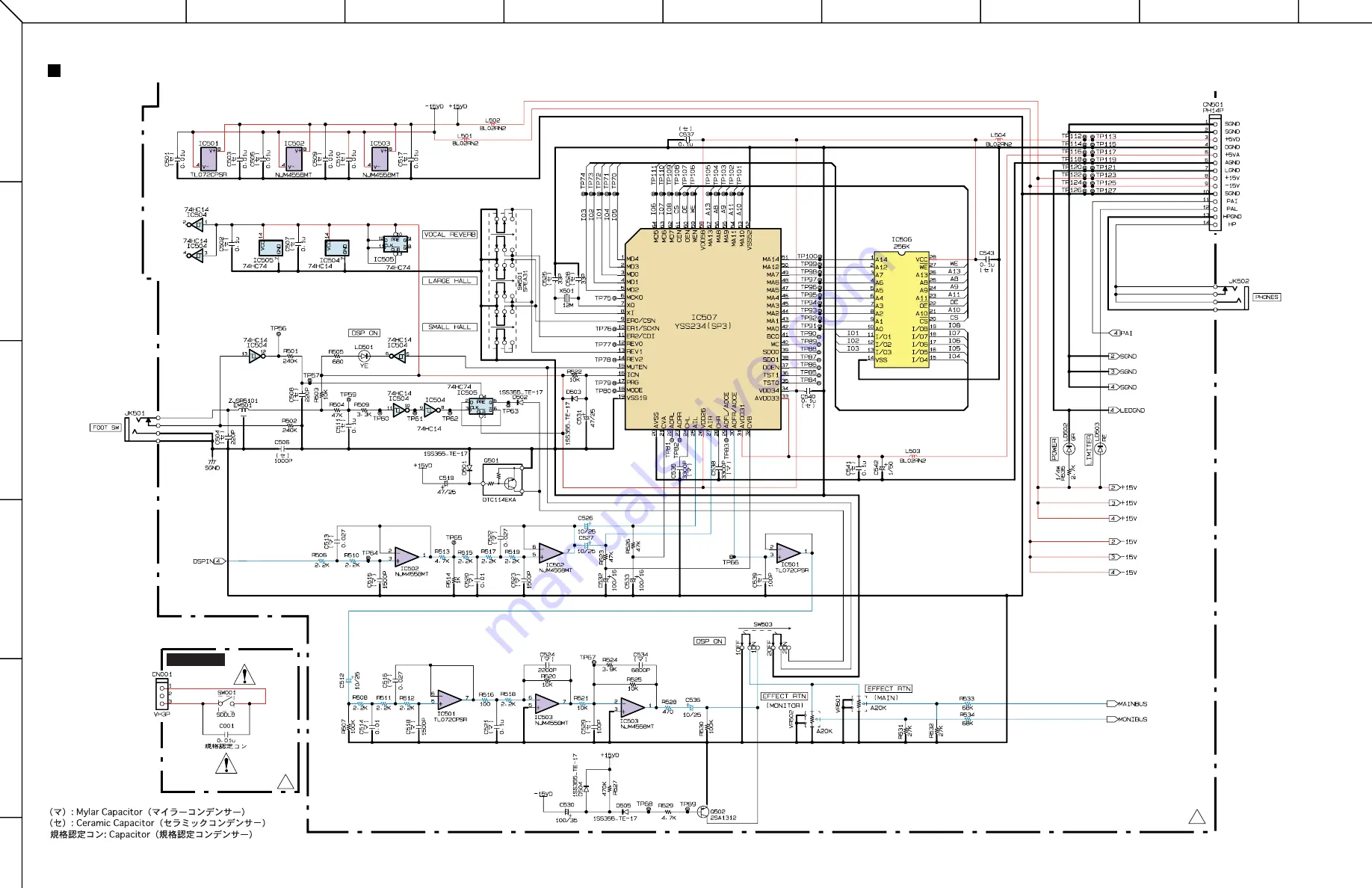Click the warning triangle below C001

[226, 764]
